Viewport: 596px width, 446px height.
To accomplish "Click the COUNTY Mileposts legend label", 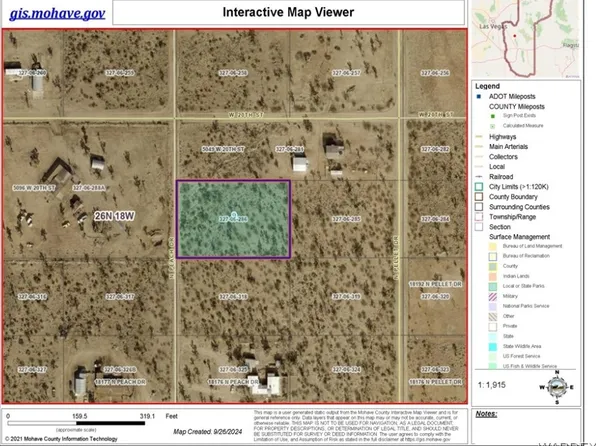I will click(x=517, y=106).
